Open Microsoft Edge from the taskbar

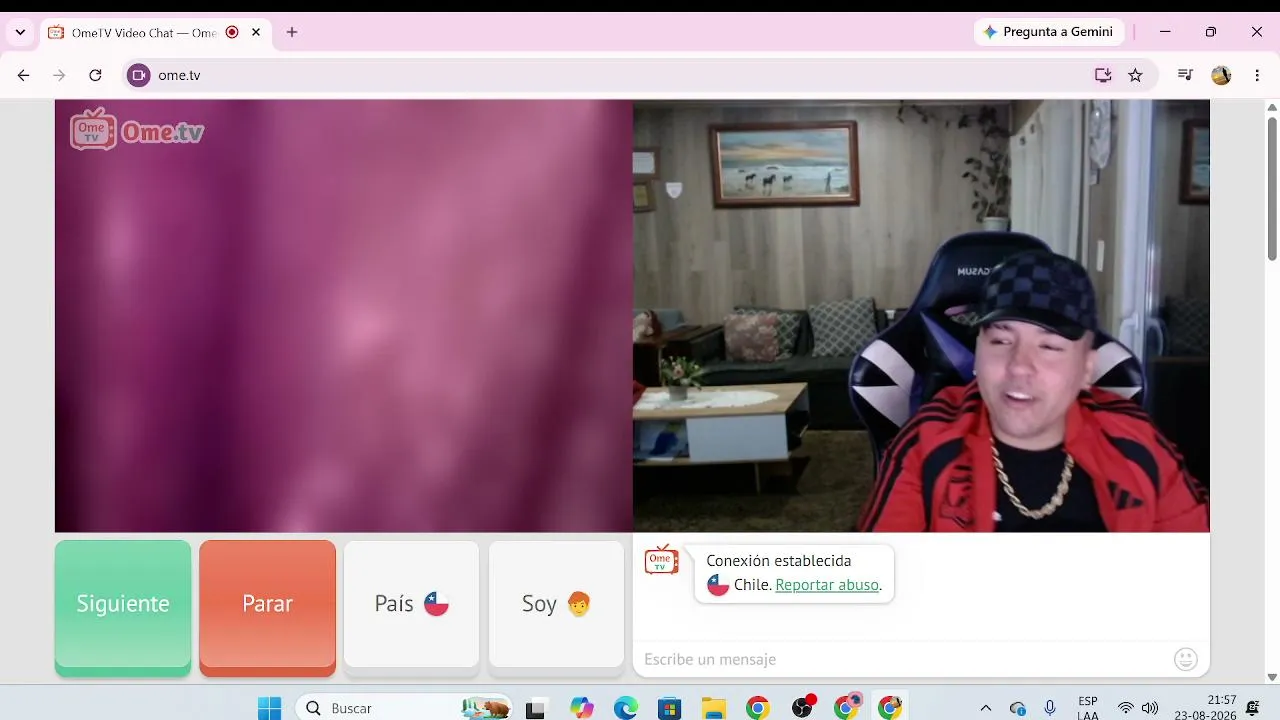626,708
